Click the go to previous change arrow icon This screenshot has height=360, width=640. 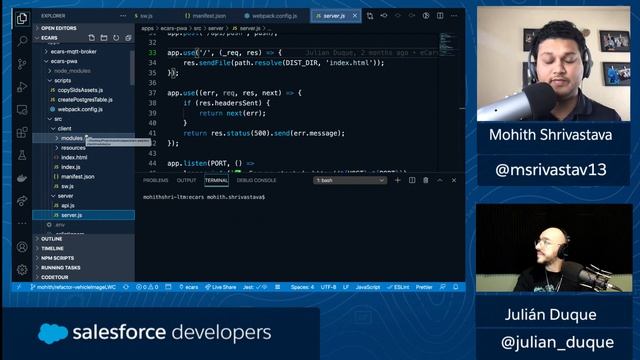pyautogui.click(x=384, y=16)
